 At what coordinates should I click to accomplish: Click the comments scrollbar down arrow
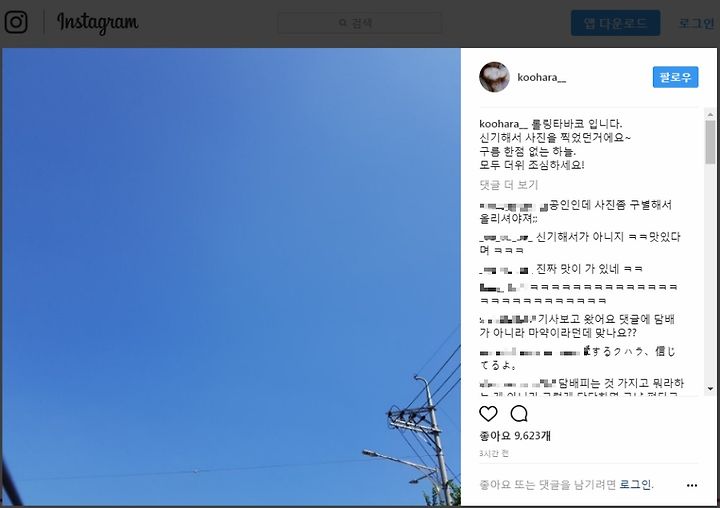click(710, 389)
